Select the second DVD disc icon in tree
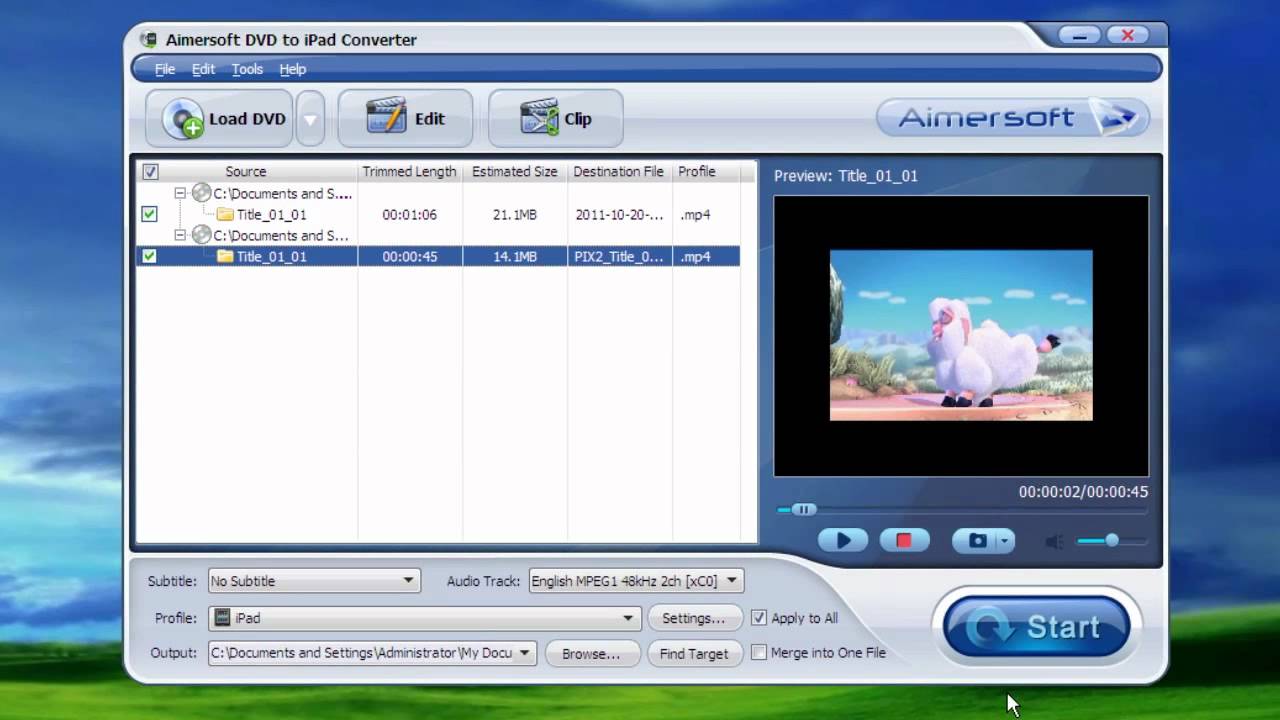The width and height of the screenshot is (1280, 720). pos(201,235)
